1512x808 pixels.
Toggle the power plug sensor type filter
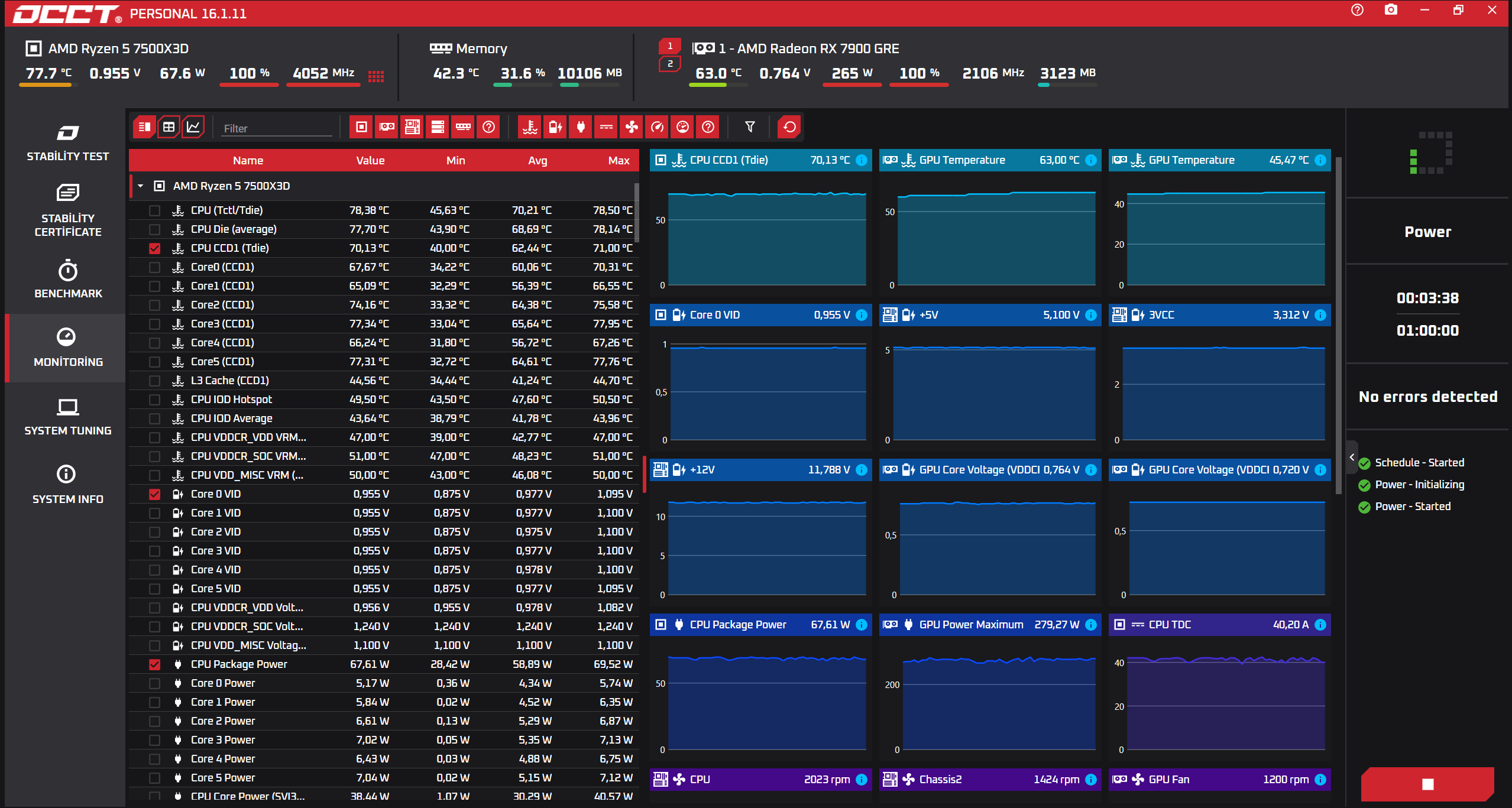581,127
